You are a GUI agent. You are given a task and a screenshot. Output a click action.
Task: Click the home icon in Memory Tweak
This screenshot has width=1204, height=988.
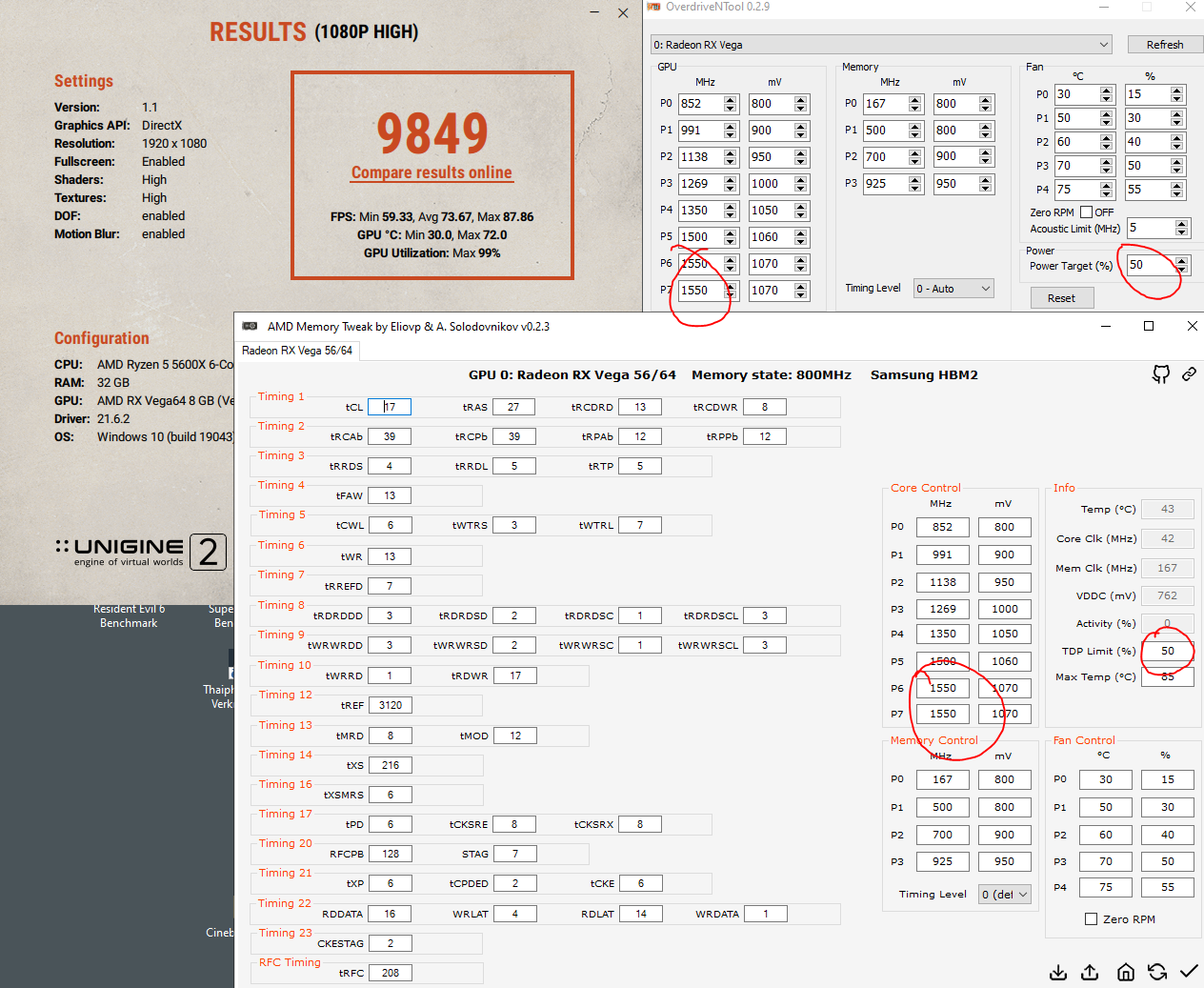(1125, 972)
